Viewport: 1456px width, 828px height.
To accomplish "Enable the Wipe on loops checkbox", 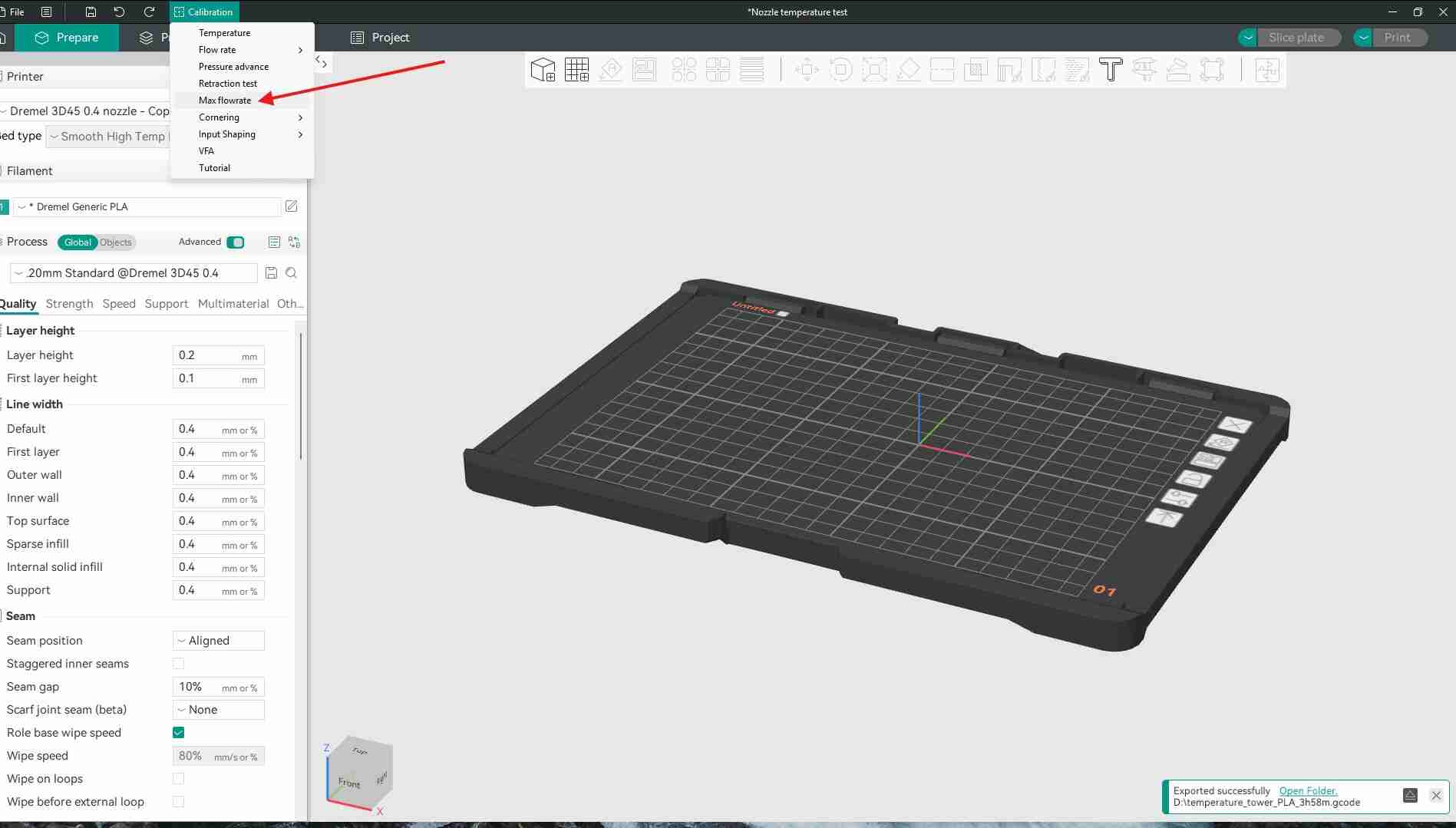I will (178, 779).
